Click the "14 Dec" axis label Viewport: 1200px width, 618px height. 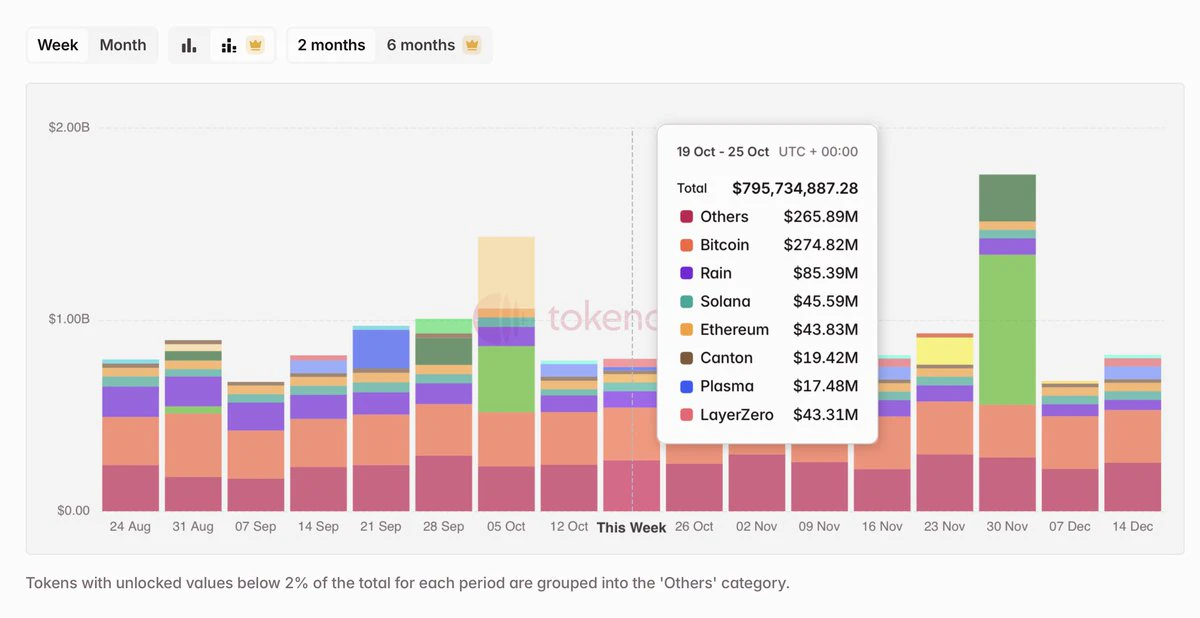tap(1132, 526)
